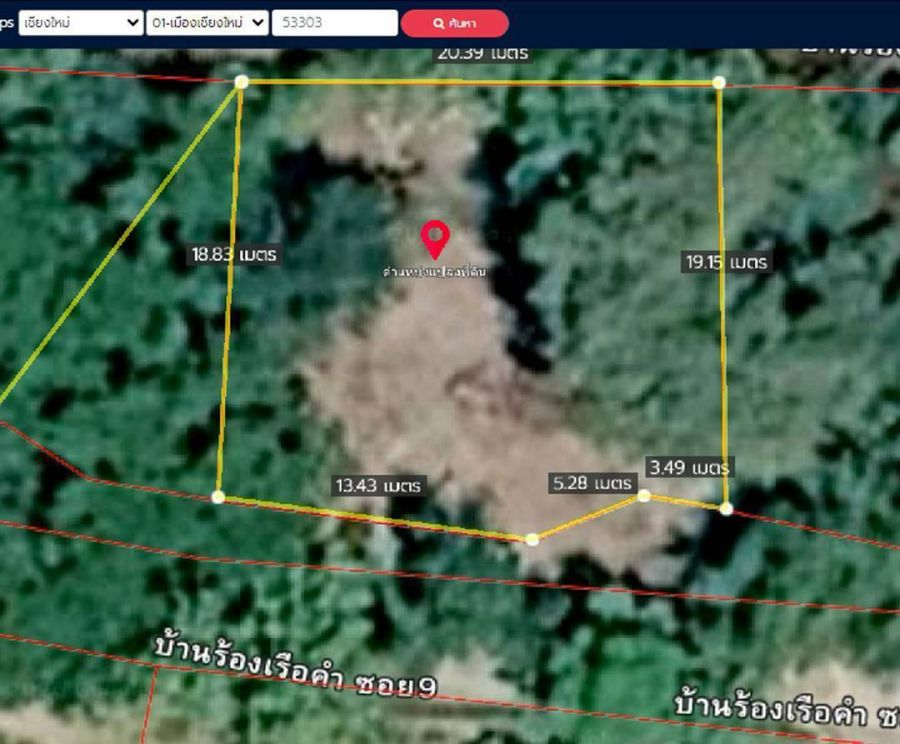Click the 5.28 เมตร measurement label
The width and height of the screenshot is (900, 744).
click(592, 483)
